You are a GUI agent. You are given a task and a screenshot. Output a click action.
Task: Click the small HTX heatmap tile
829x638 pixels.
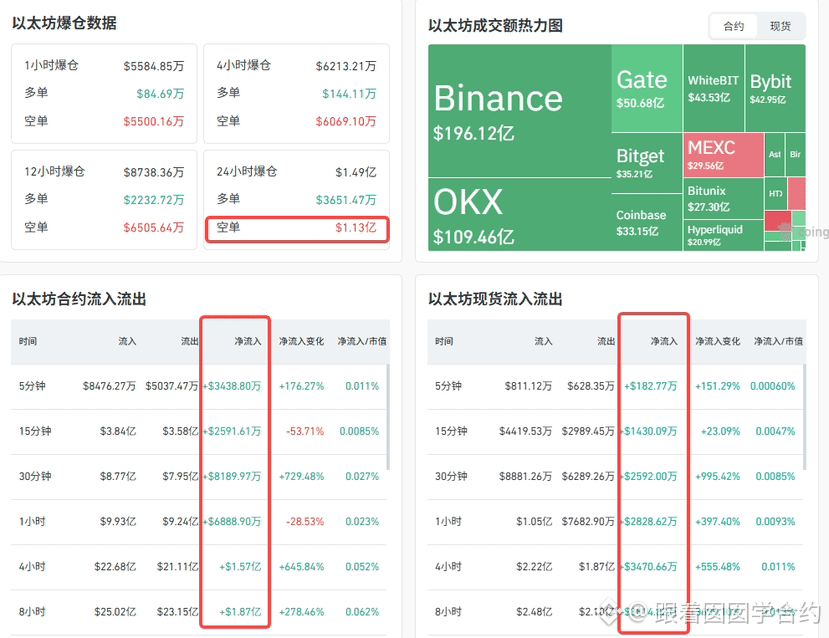(776, 193)
